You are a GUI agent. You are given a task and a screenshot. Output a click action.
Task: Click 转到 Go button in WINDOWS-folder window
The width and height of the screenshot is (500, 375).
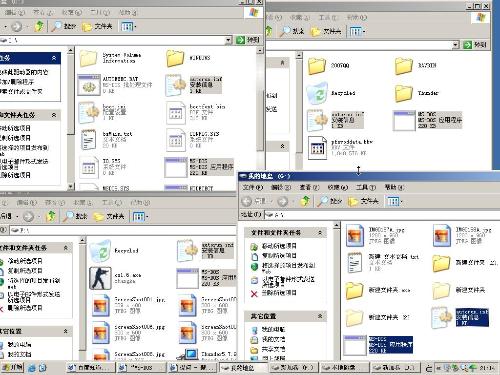(248, 40)
